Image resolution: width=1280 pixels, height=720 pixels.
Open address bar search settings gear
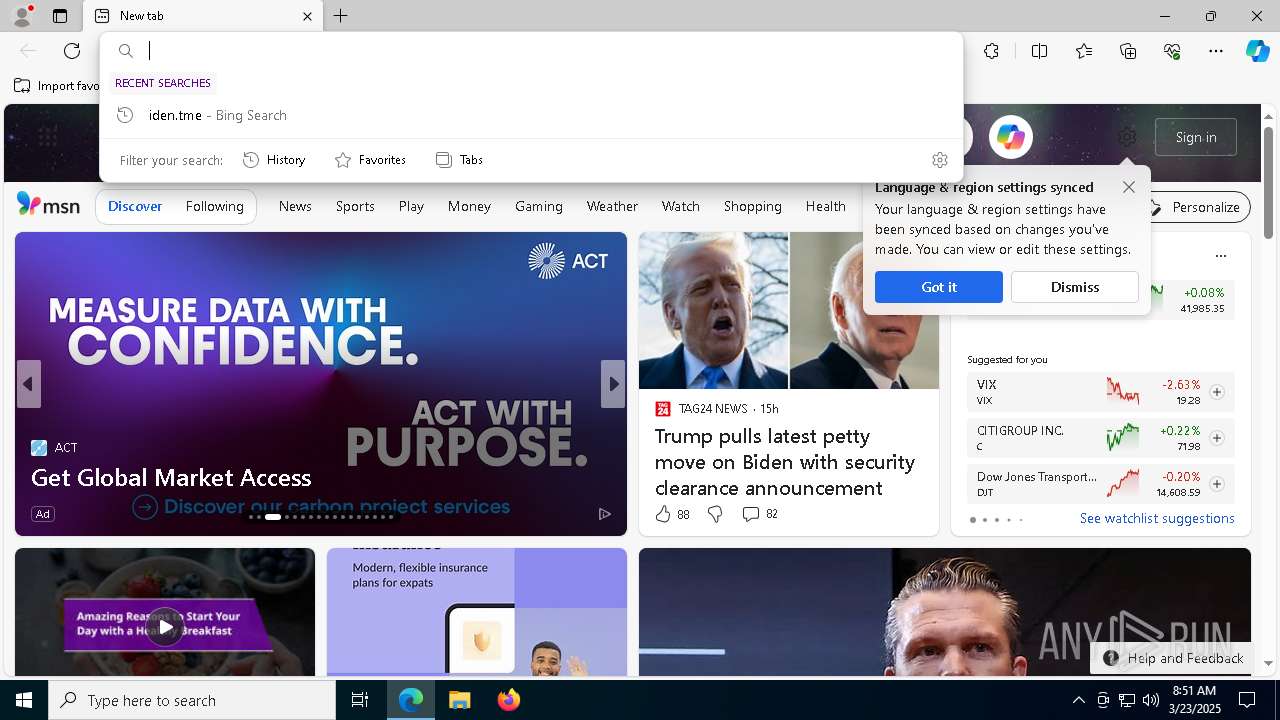click(939, 160)
